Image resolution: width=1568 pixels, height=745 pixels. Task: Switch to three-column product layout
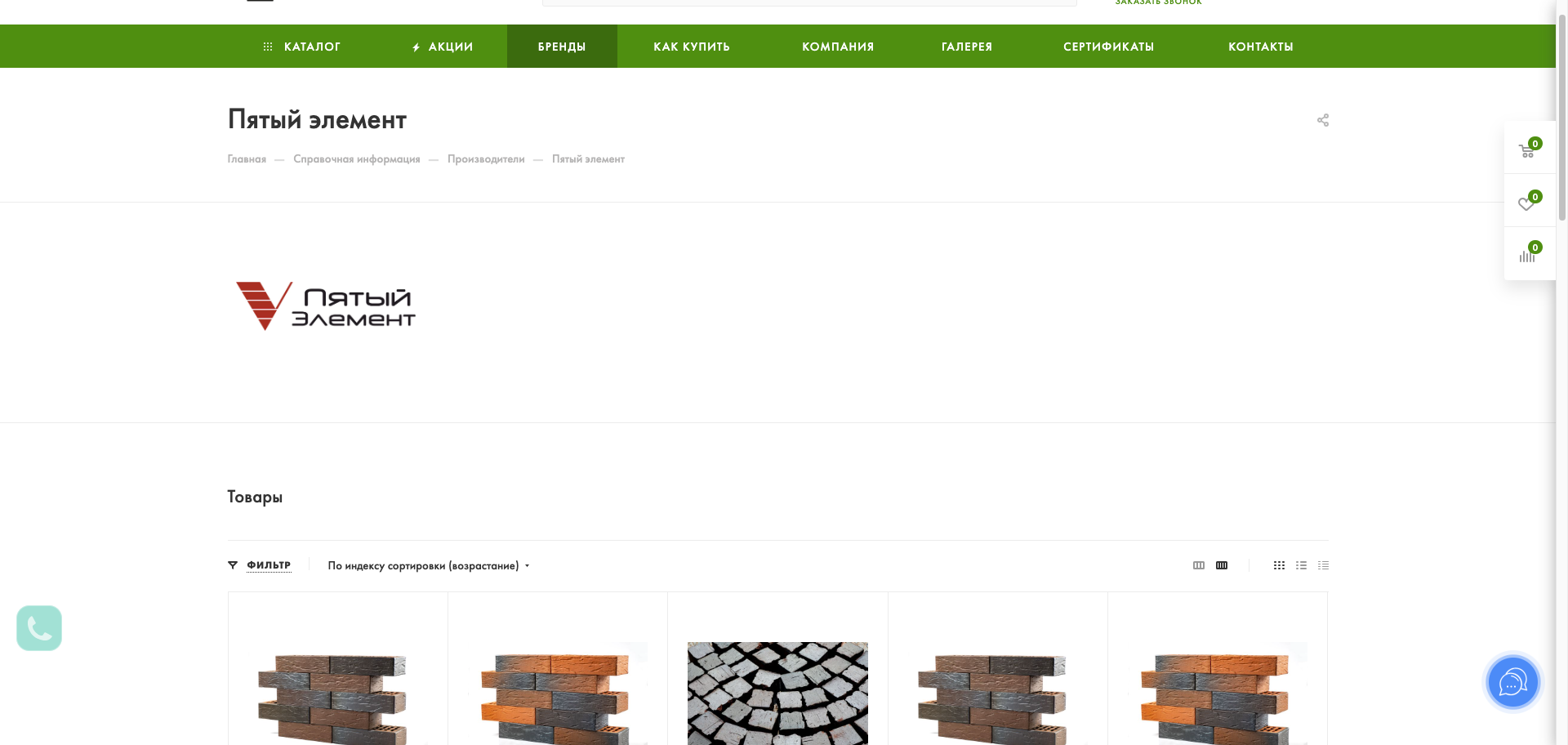tap(1199, 565)
